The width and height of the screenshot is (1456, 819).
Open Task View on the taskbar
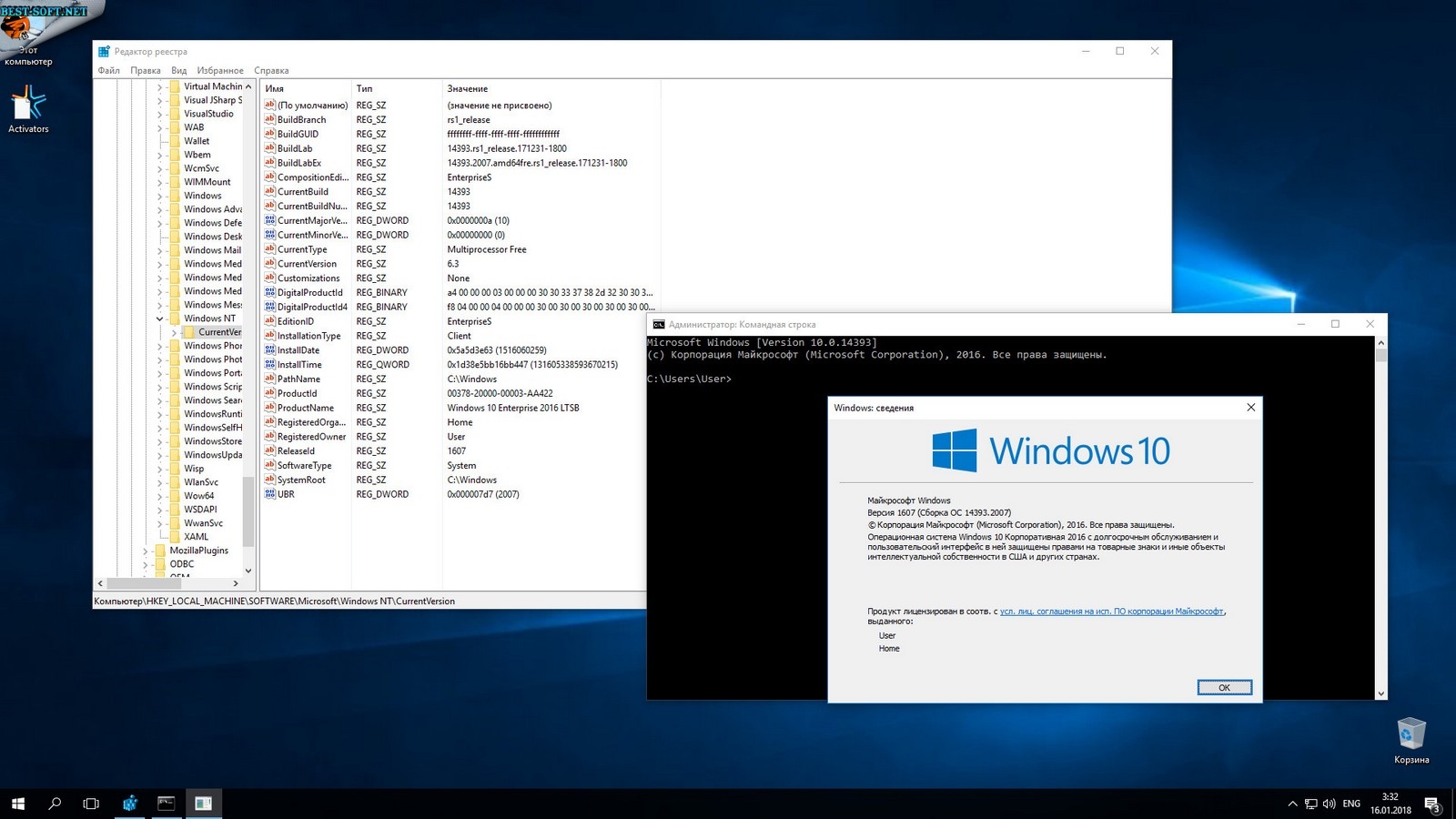click(x=91, y=804)
